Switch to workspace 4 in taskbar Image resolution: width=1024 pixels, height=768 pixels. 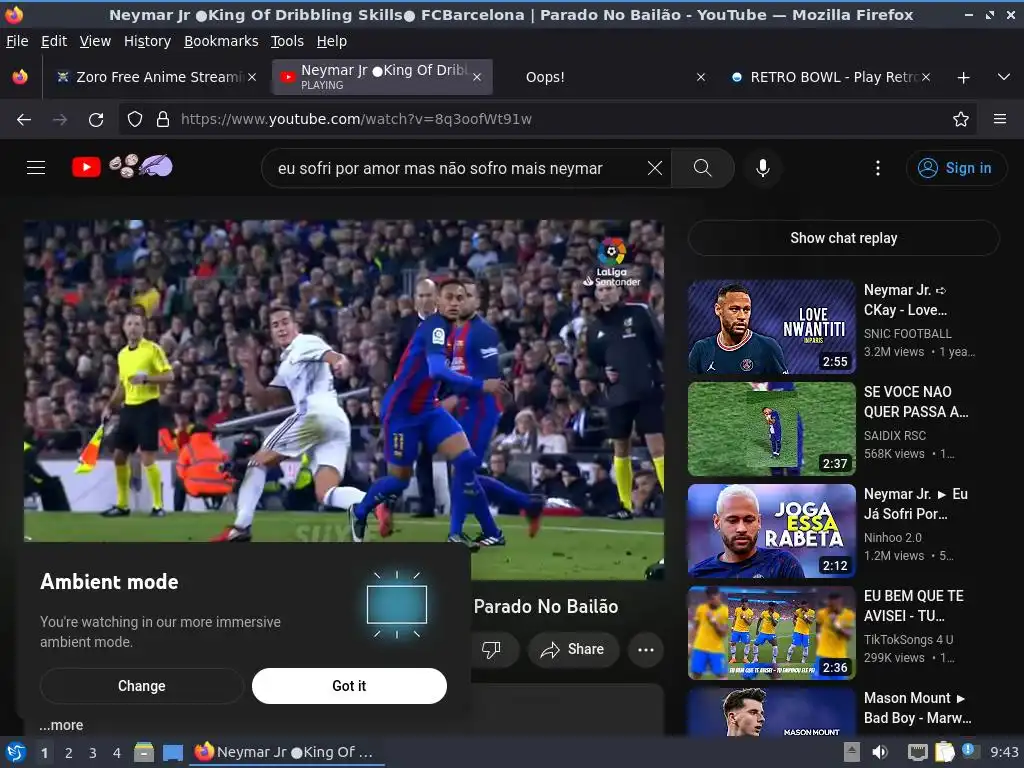click(x=117, y=753)
